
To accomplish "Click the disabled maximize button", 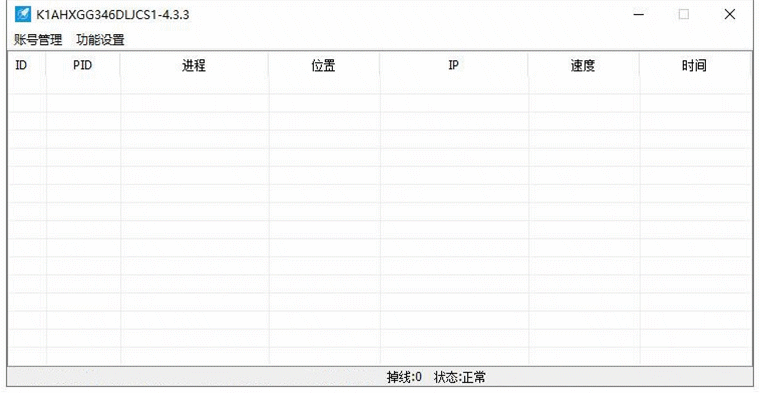I will click(x=684, y=15).
